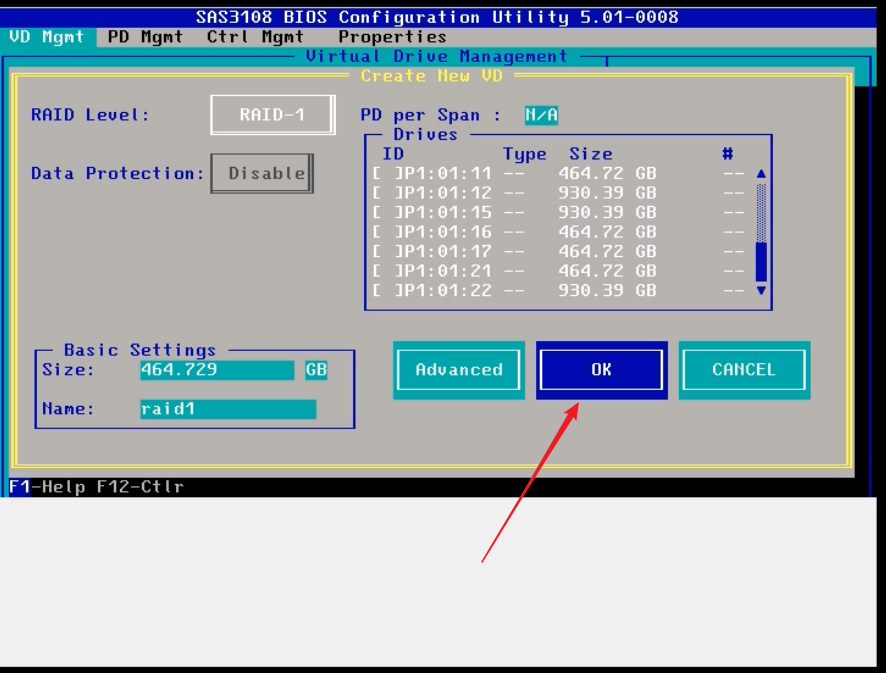Image resolution: width=886 pixels, height=673 pixels.
Task: Click the 930.39 GB size of P1:01:22
Action: coord(607,290)
